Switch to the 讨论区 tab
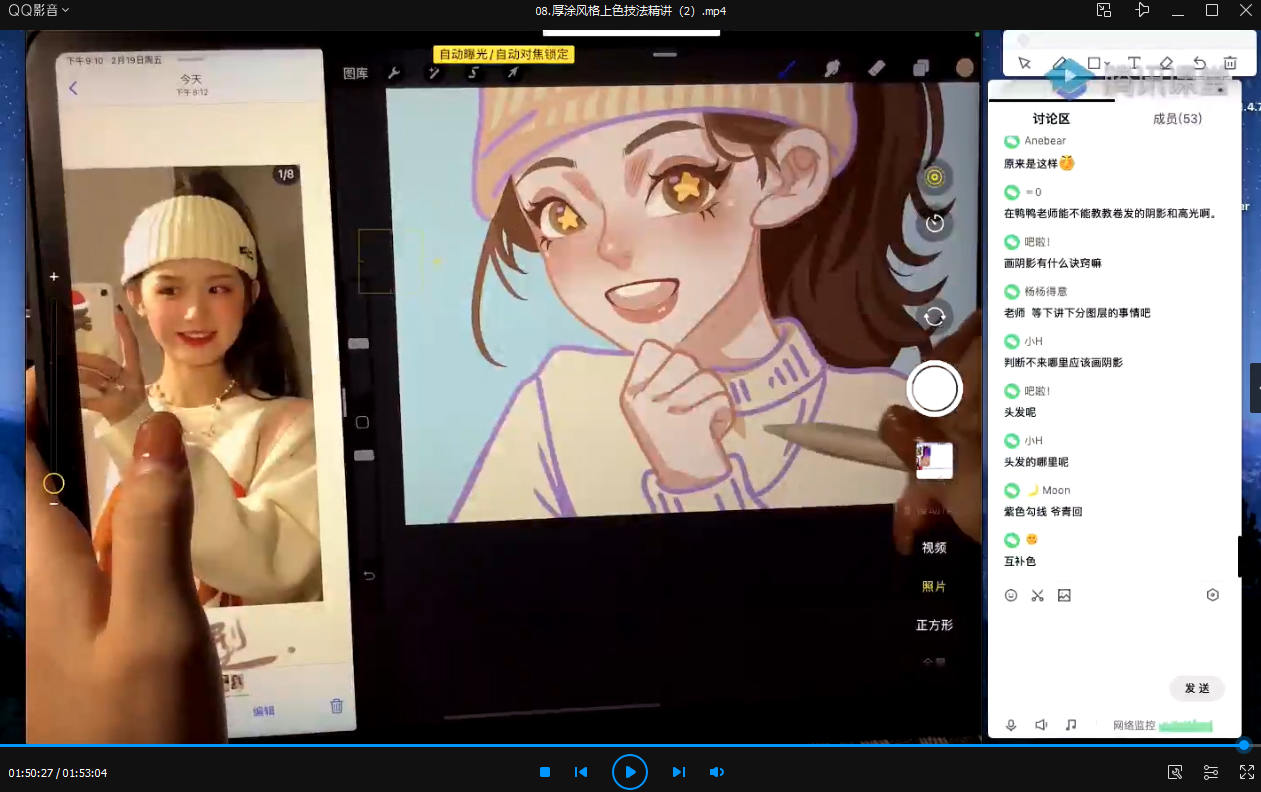This screenshot has width=1261, height=792. point(1051,119)
